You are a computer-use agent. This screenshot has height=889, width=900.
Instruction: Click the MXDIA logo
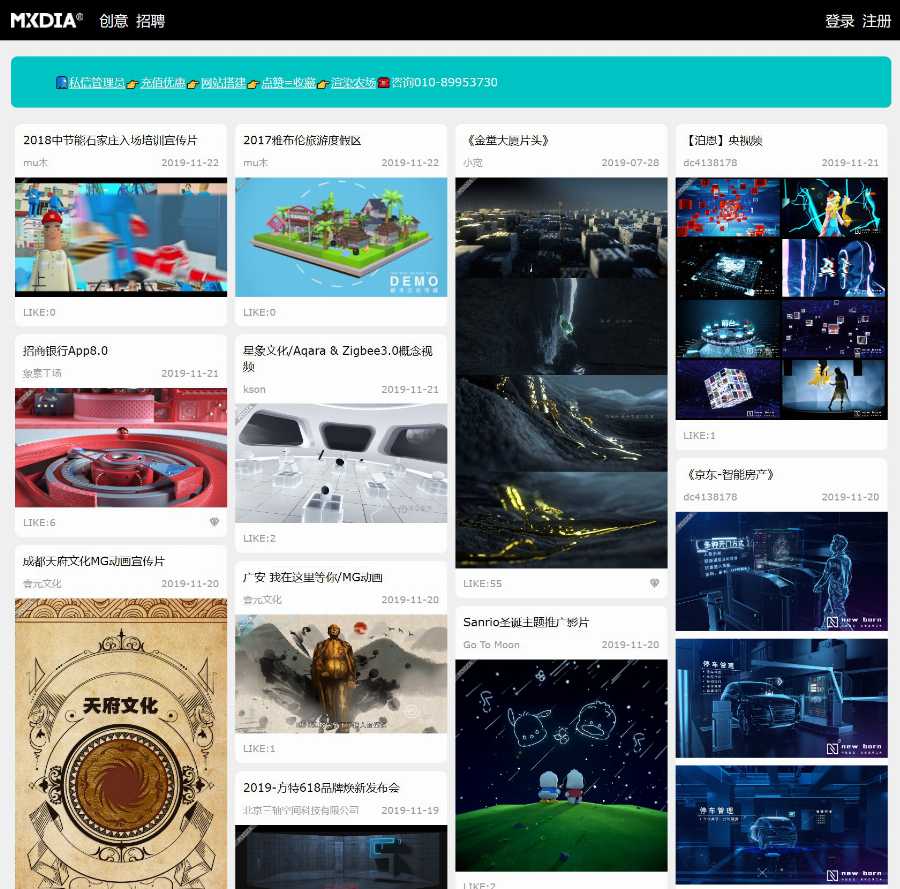pyautogui.click(x=46, y=21)
